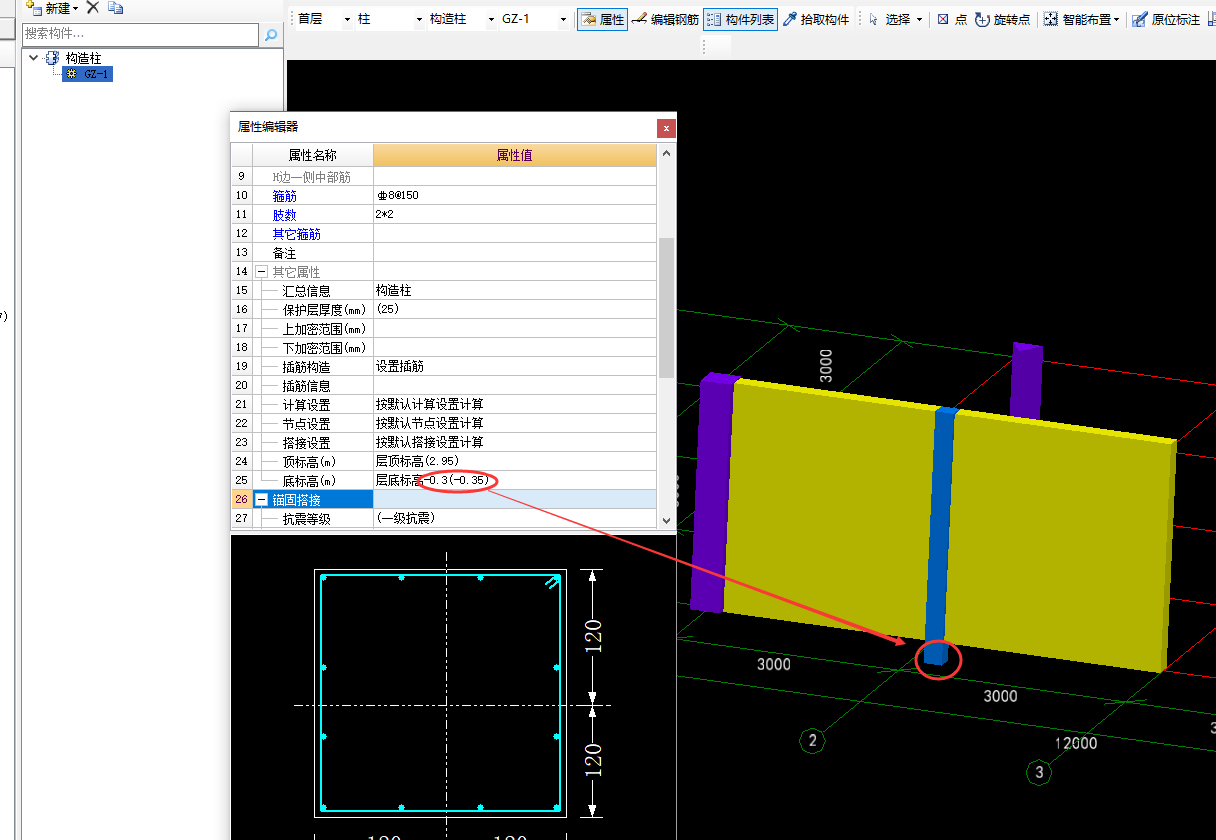The width and height of the screenshot is (1216, 840).
Task: Close the 属性编辑器 panel
Action: 666,128
